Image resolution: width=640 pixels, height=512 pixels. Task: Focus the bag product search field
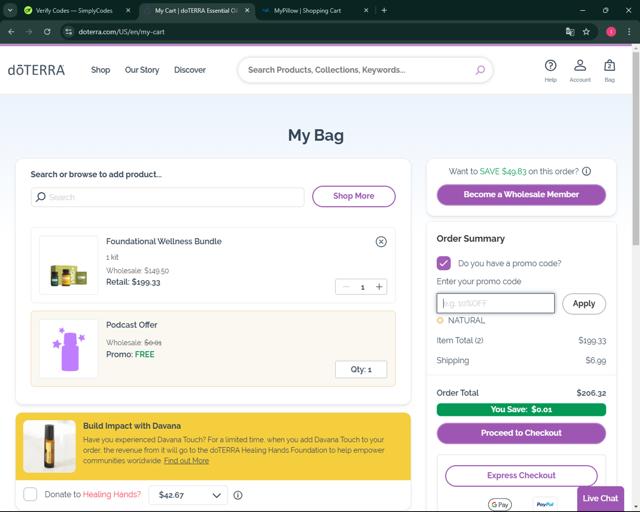[x=168, y=197]
